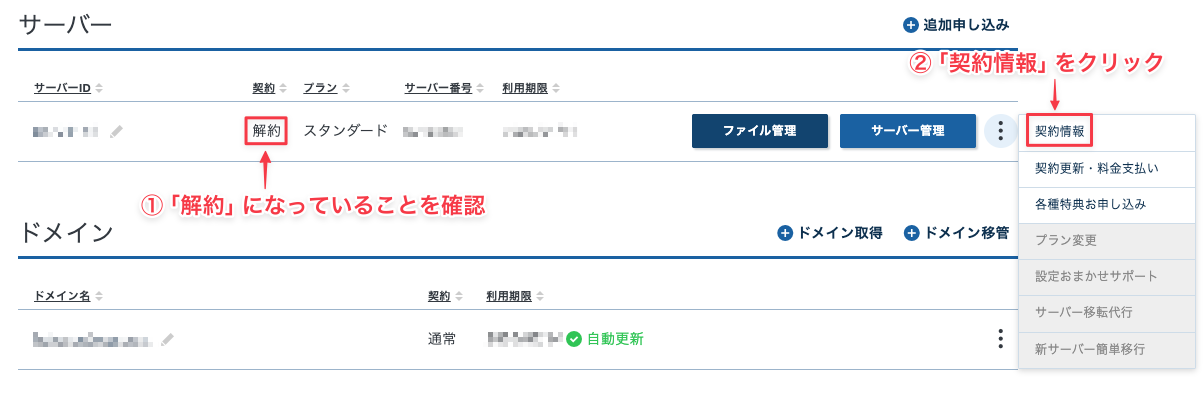Click the pencil icon beside domain name
Screen dimensions: 1203x411
click(x=167, y=340)
